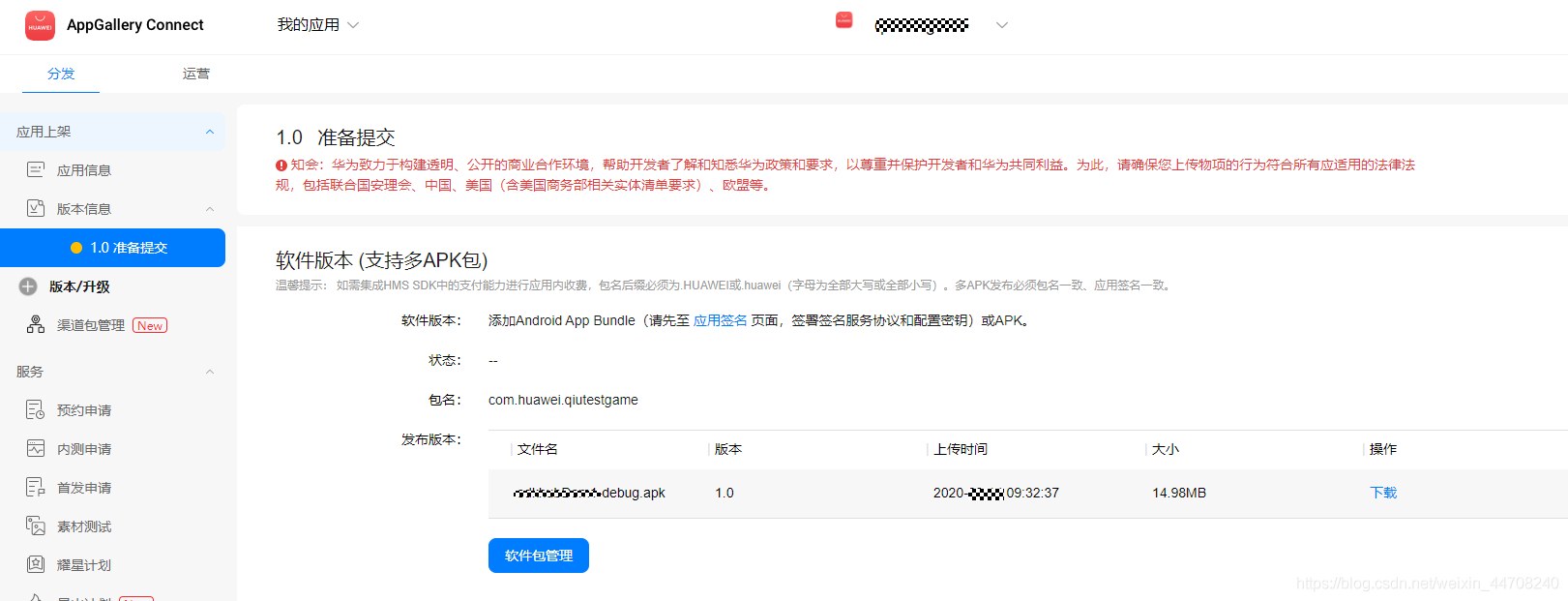Click the 版本信息 sidebar icon
1568x601 pixels.
36,208
